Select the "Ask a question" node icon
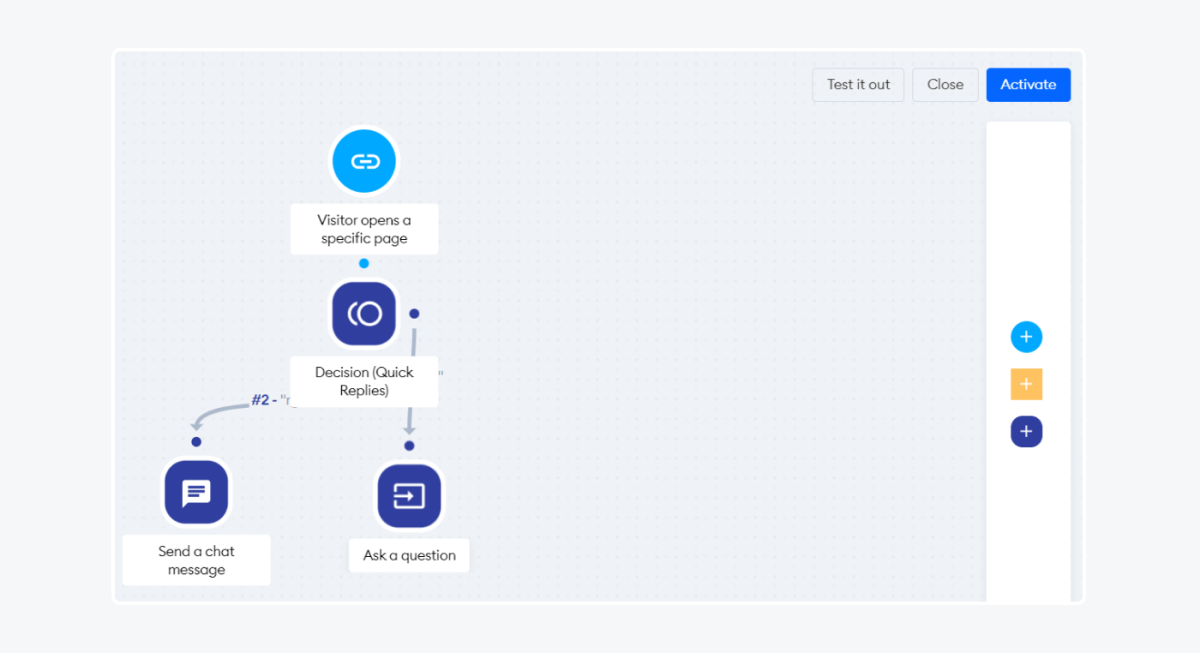The image size is (1200, 653). click(409, 495)
